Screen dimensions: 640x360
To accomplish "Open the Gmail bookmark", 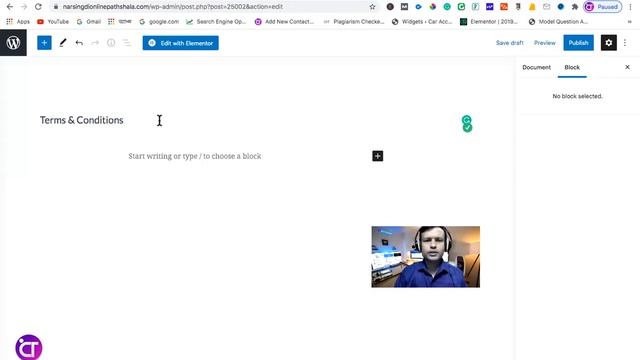I will click(89, 22).
